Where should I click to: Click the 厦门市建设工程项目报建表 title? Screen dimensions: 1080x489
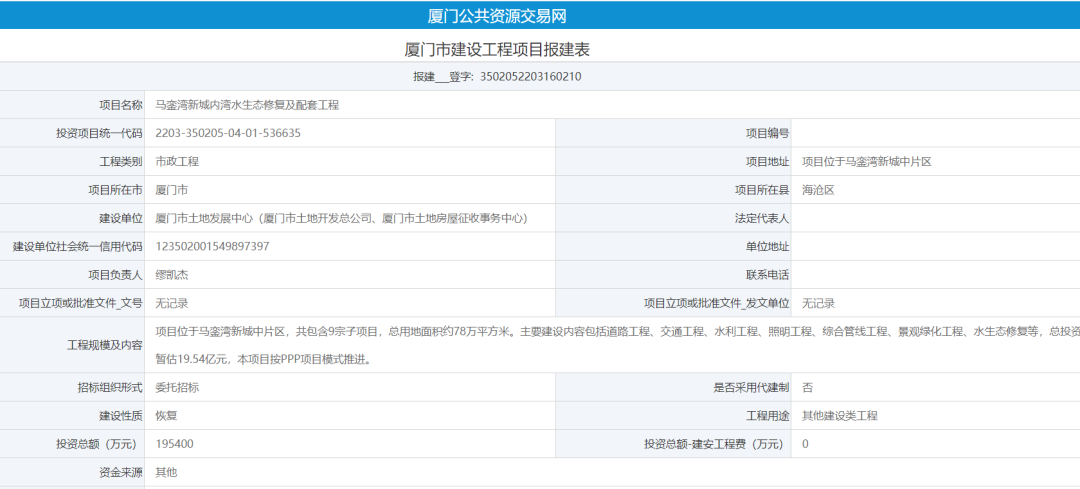coord(504,48)
